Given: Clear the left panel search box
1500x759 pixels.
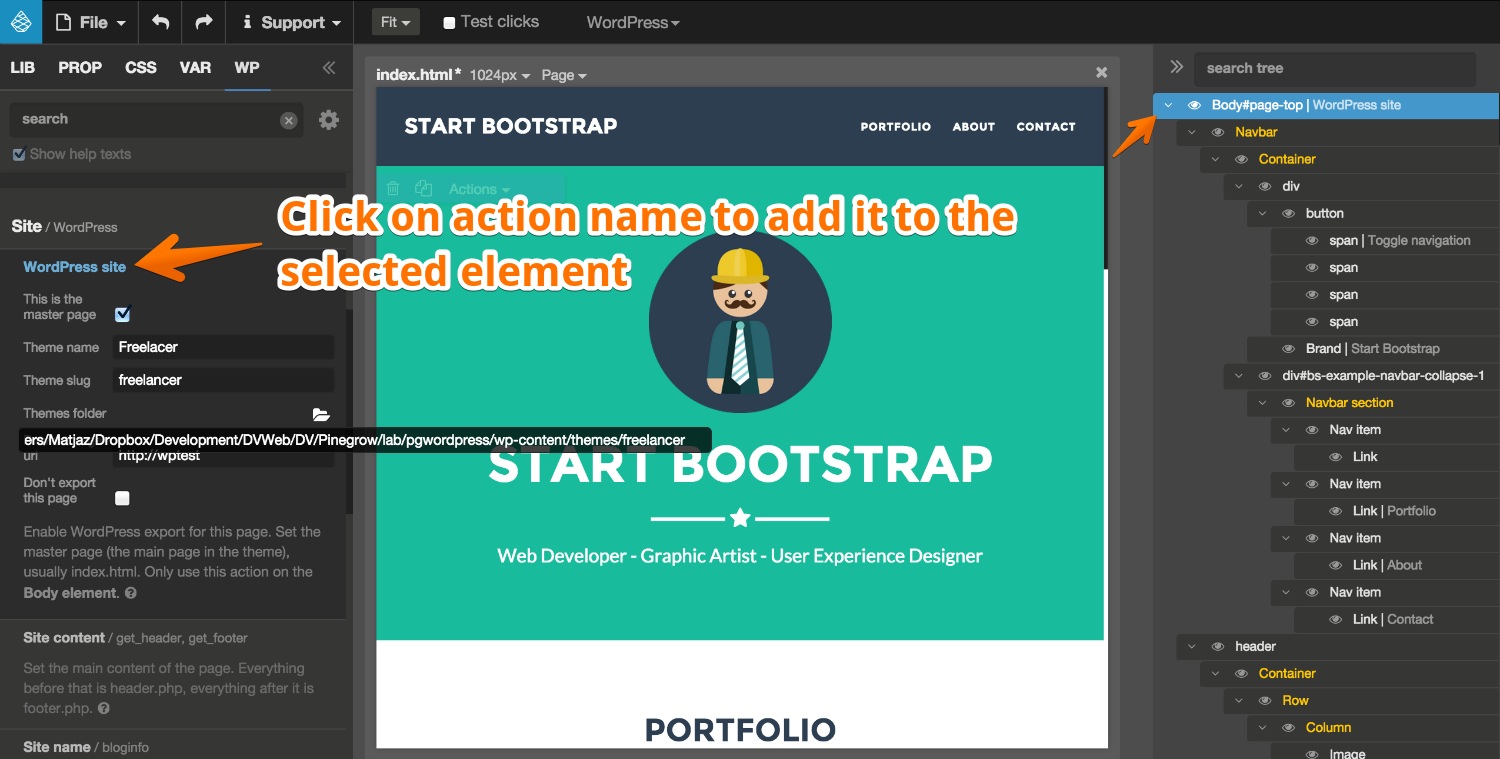Looking at the screenshot, I should (x=289, y=120).
